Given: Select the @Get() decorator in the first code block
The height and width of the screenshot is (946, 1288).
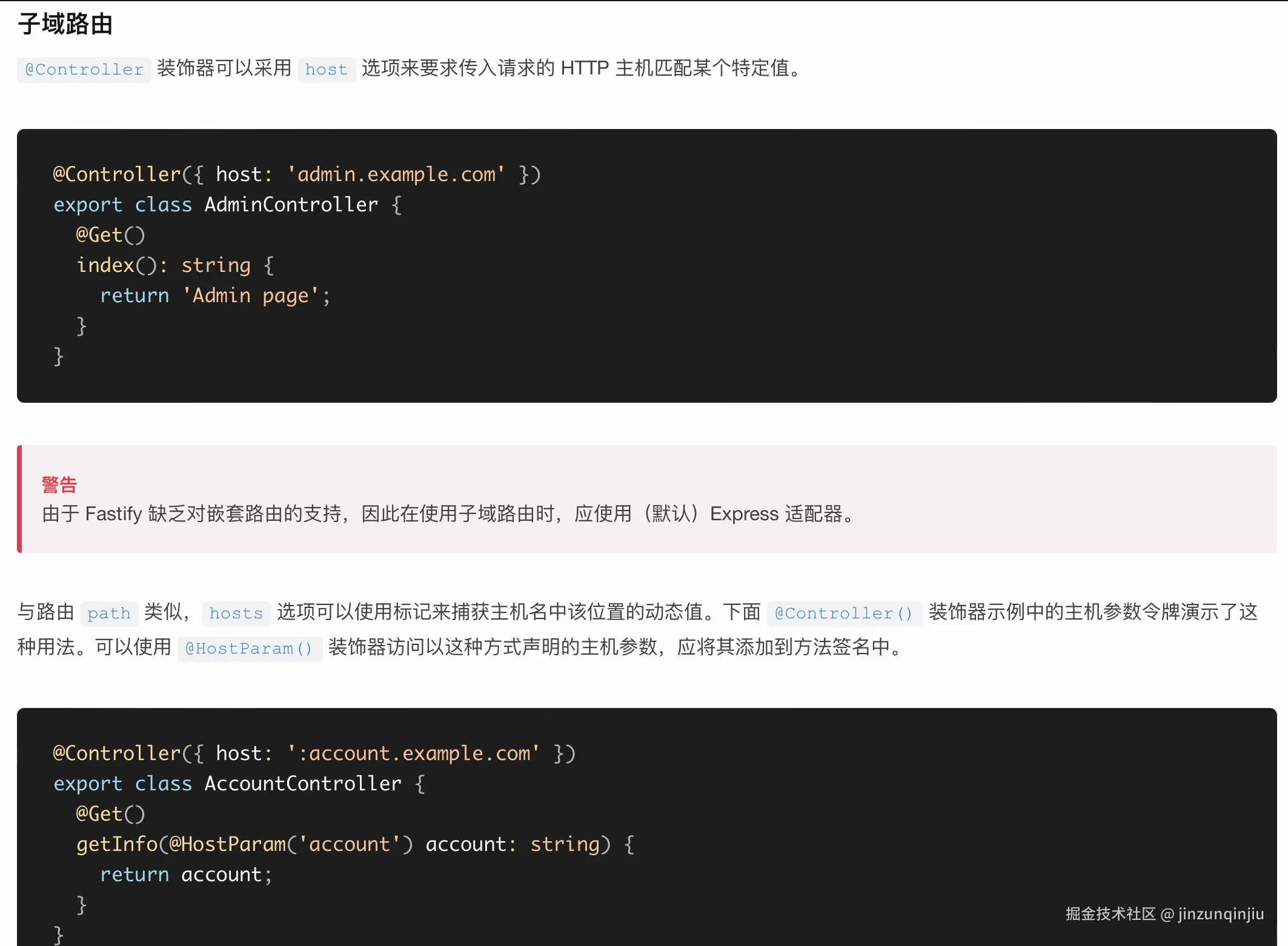Looking at the screenshot, I should (x=110, y=235).
